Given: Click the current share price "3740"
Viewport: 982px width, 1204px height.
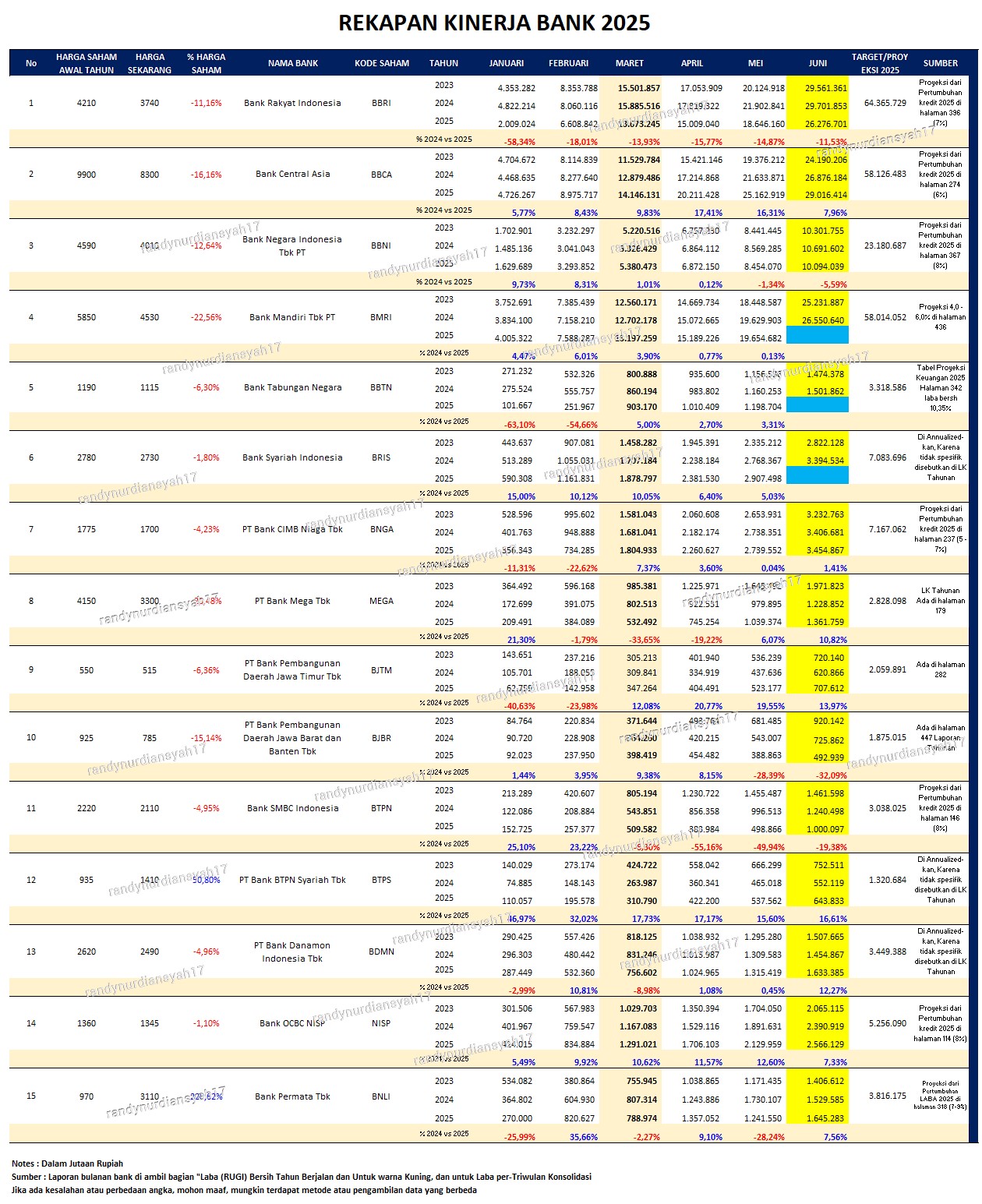Looking at the screenshot, I should [150, 103].
